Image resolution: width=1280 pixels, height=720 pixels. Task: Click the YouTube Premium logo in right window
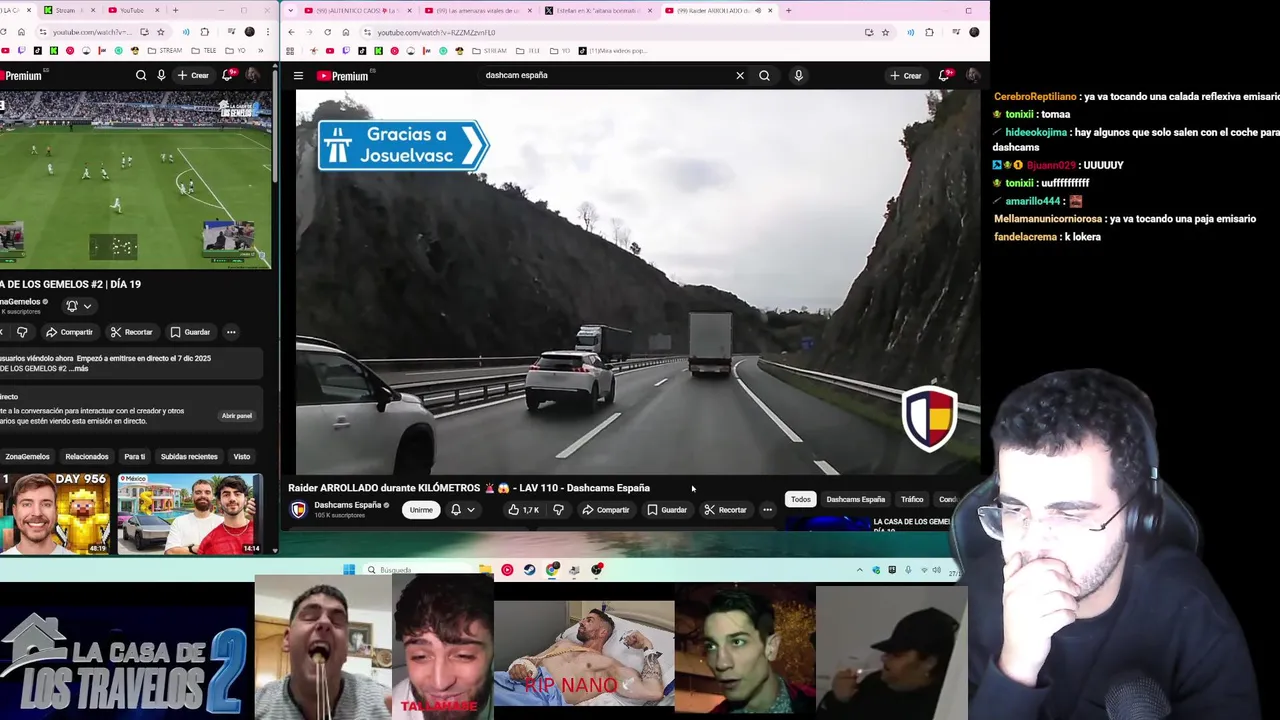343,76
